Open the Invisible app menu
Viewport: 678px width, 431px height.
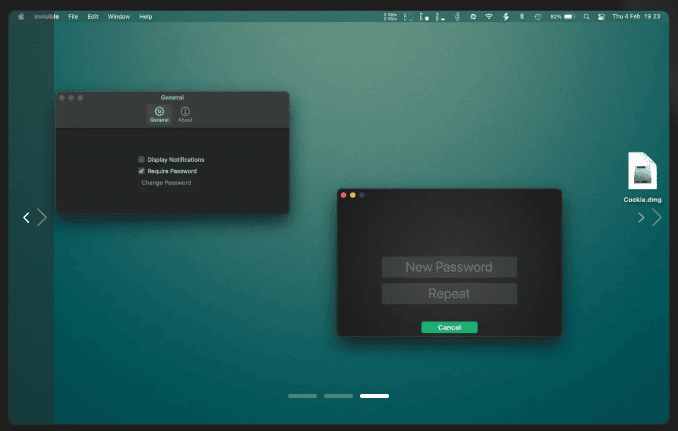tap(46, 16)
